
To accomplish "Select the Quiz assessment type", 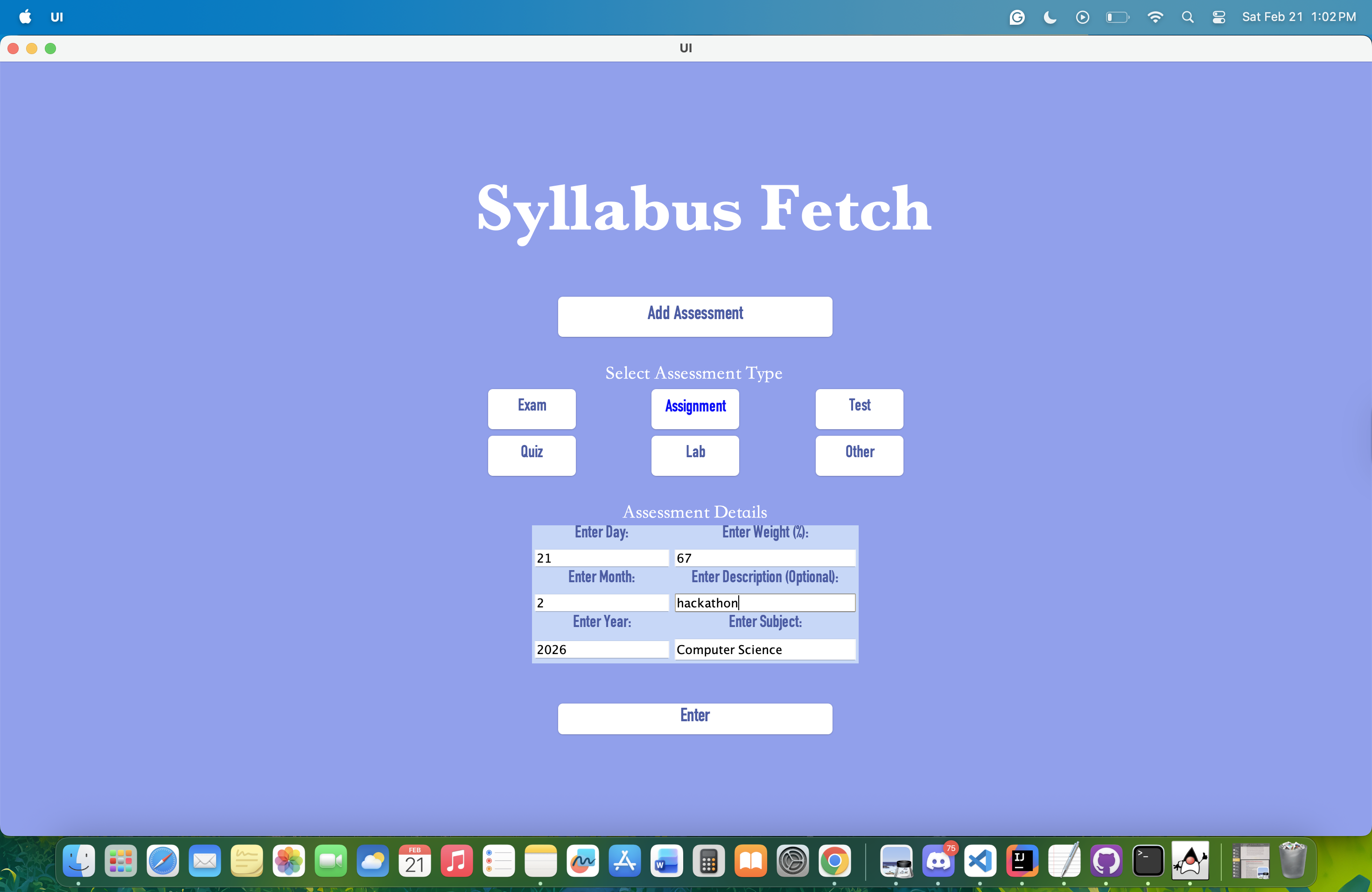I will point(532,455).
